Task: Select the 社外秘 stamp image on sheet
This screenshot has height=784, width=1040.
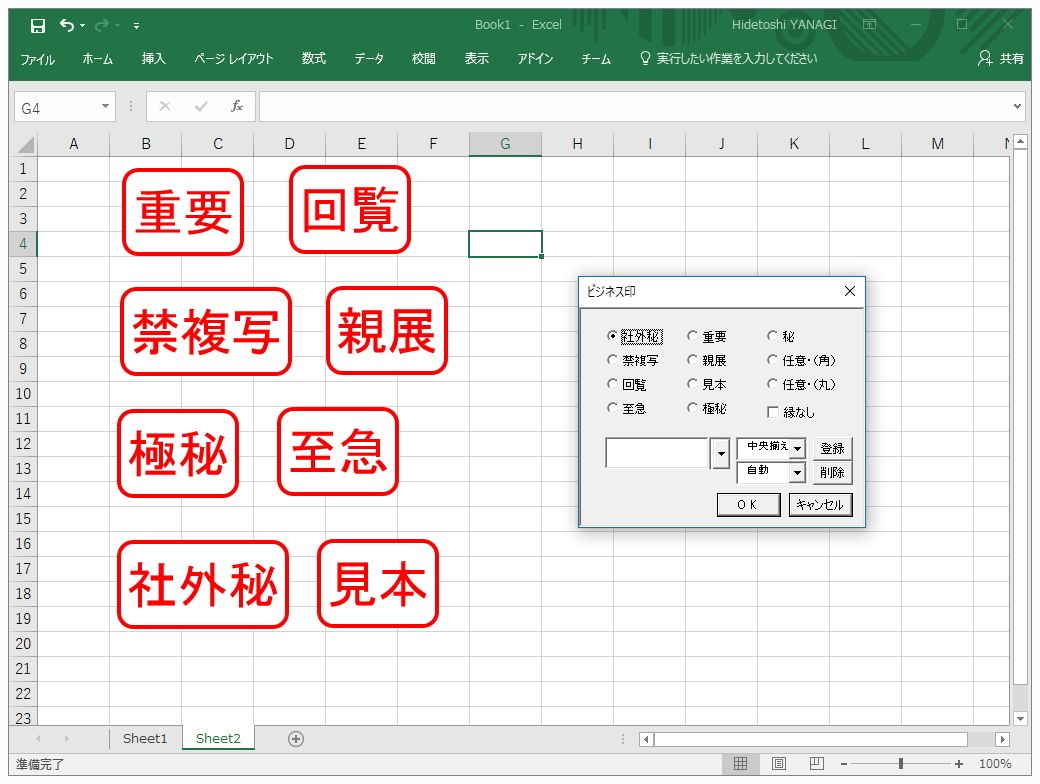Action: 203,584
